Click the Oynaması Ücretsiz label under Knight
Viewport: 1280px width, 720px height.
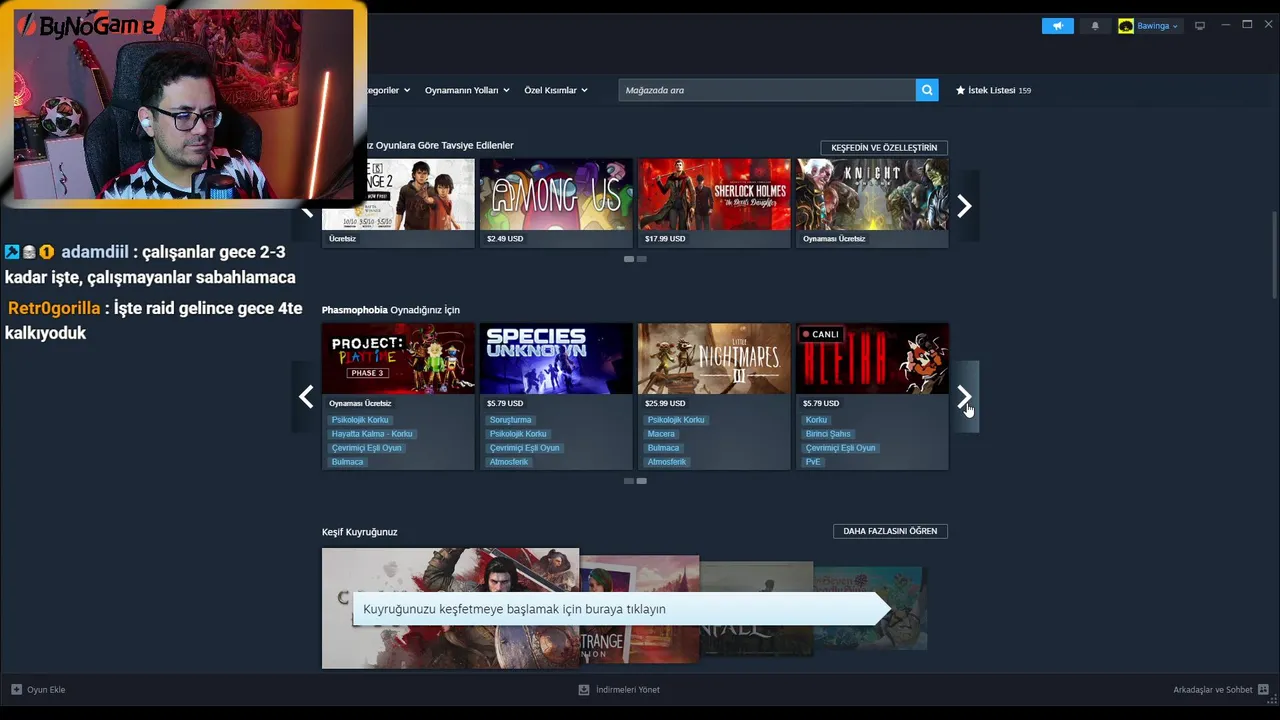pyautogui.click(x=834, y=239)
